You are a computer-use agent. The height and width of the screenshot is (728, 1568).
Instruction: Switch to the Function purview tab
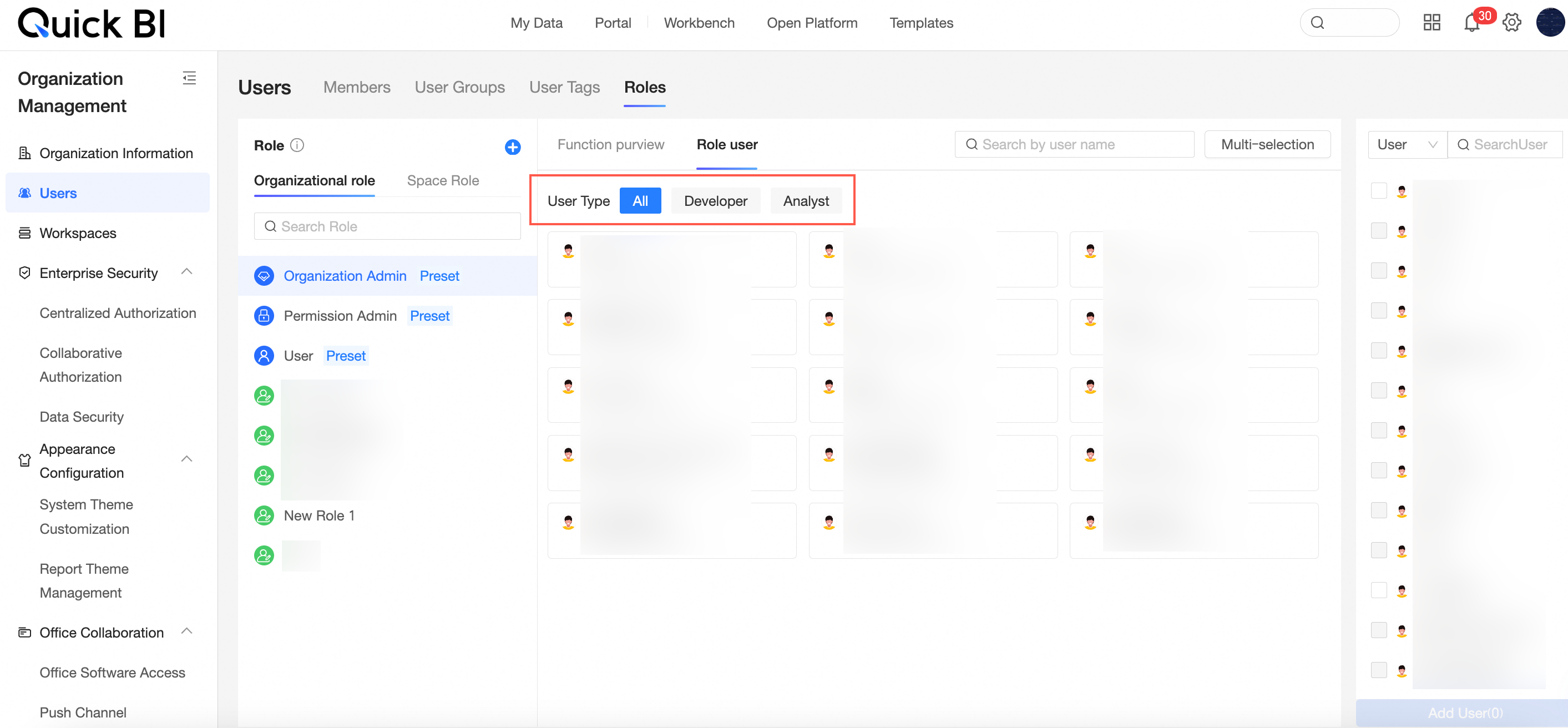(610, 145)
